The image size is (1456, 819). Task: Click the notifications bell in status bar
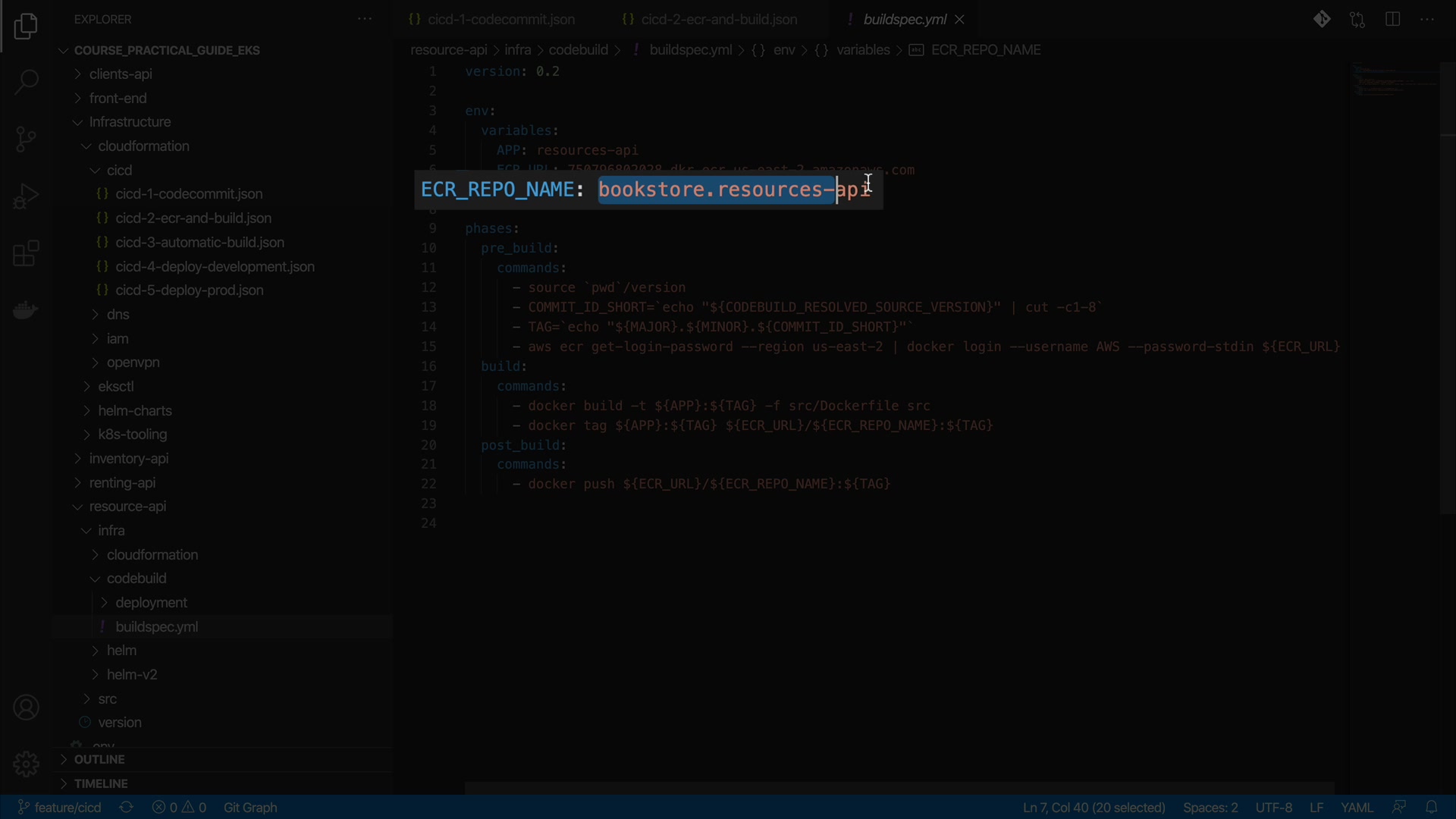1431,808
